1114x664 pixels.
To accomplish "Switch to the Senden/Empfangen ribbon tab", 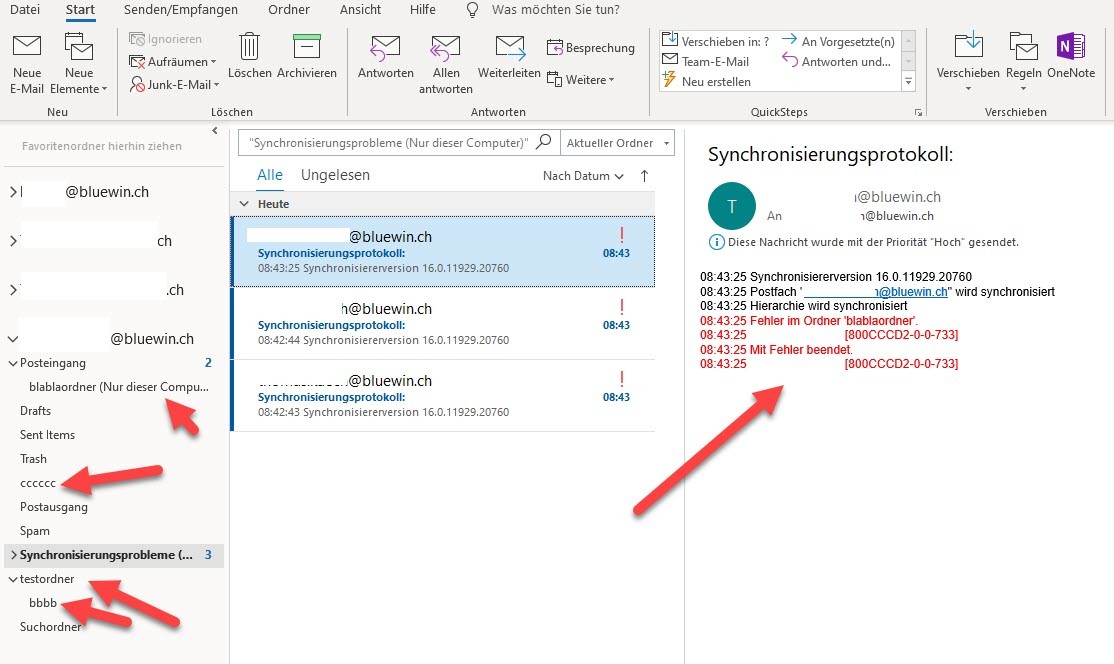I will pos(180,10).
